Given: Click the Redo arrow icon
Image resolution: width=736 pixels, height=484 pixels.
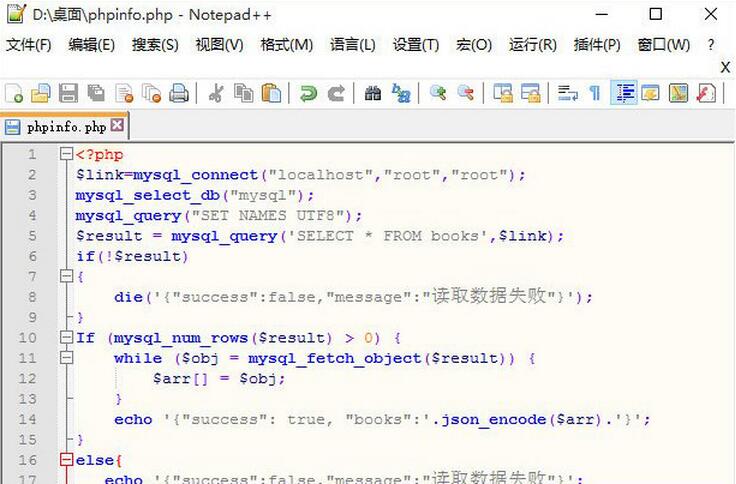Looking at the screenshot, I should click(337, 93).
